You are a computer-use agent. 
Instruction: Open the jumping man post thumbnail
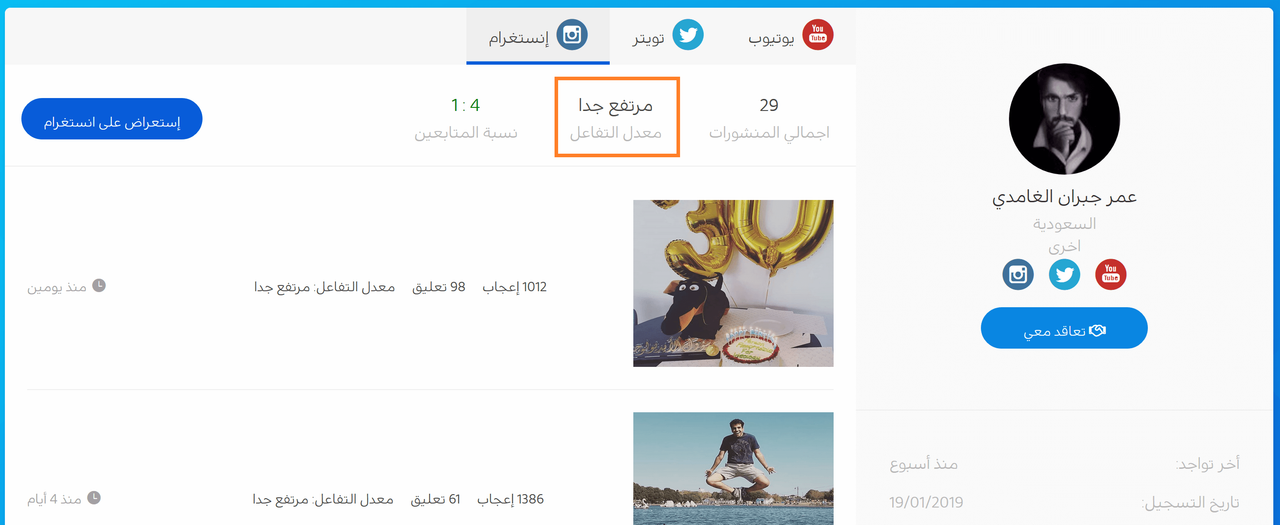(733, 469)
